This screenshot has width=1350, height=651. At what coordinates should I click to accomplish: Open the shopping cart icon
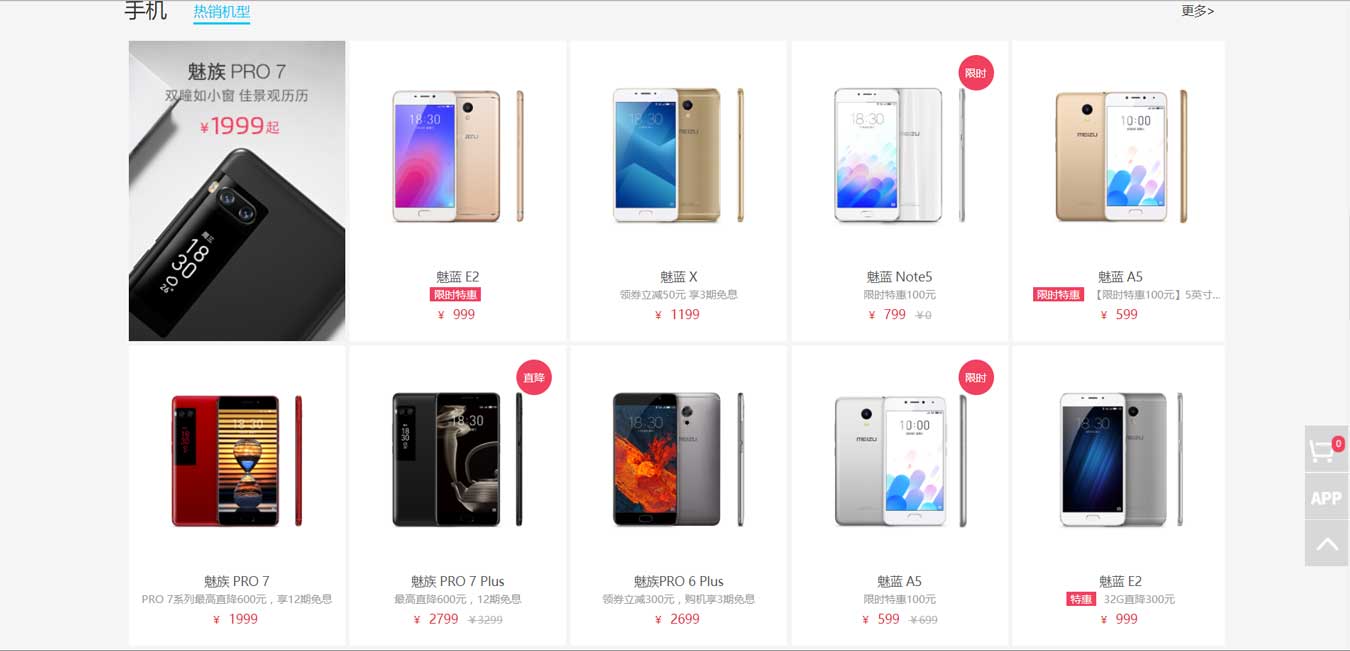1327,450
